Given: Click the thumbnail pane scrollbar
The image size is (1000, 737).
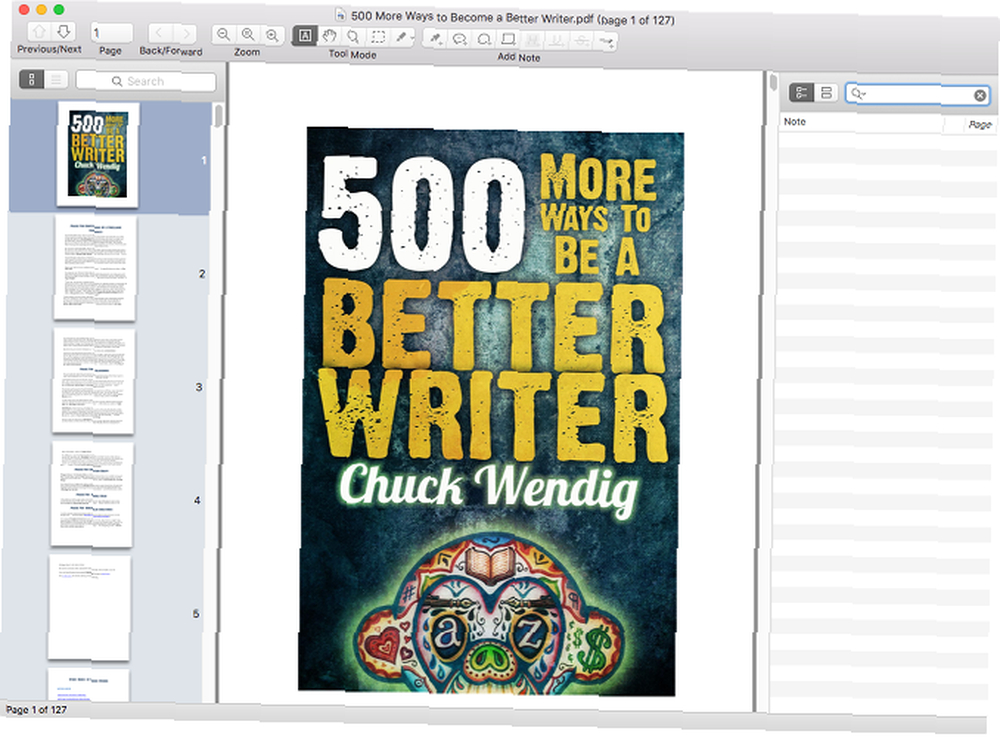Looking at the screenshot, I should click(x=218, y=116).
